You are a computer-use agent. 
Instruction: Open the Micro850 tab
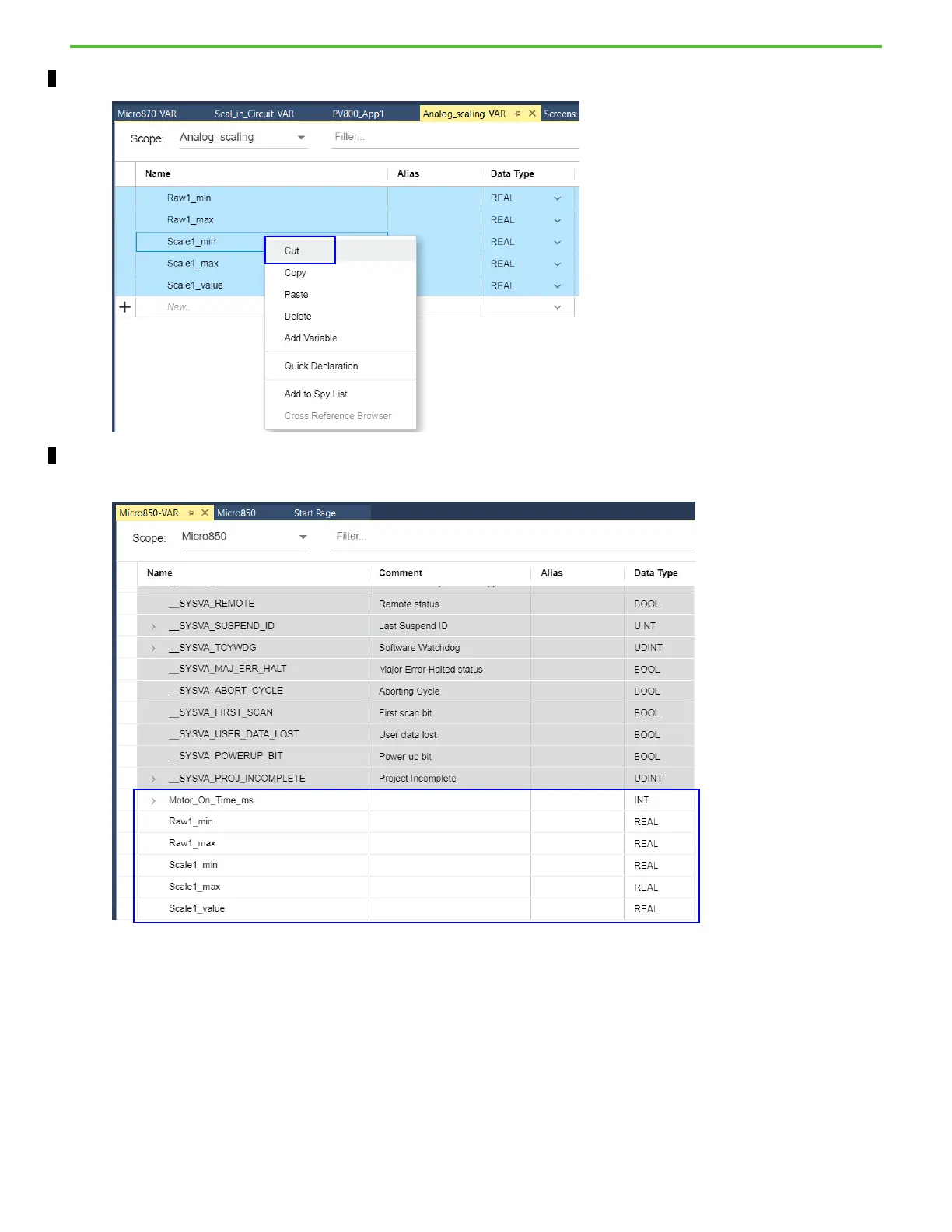(236, 513)
